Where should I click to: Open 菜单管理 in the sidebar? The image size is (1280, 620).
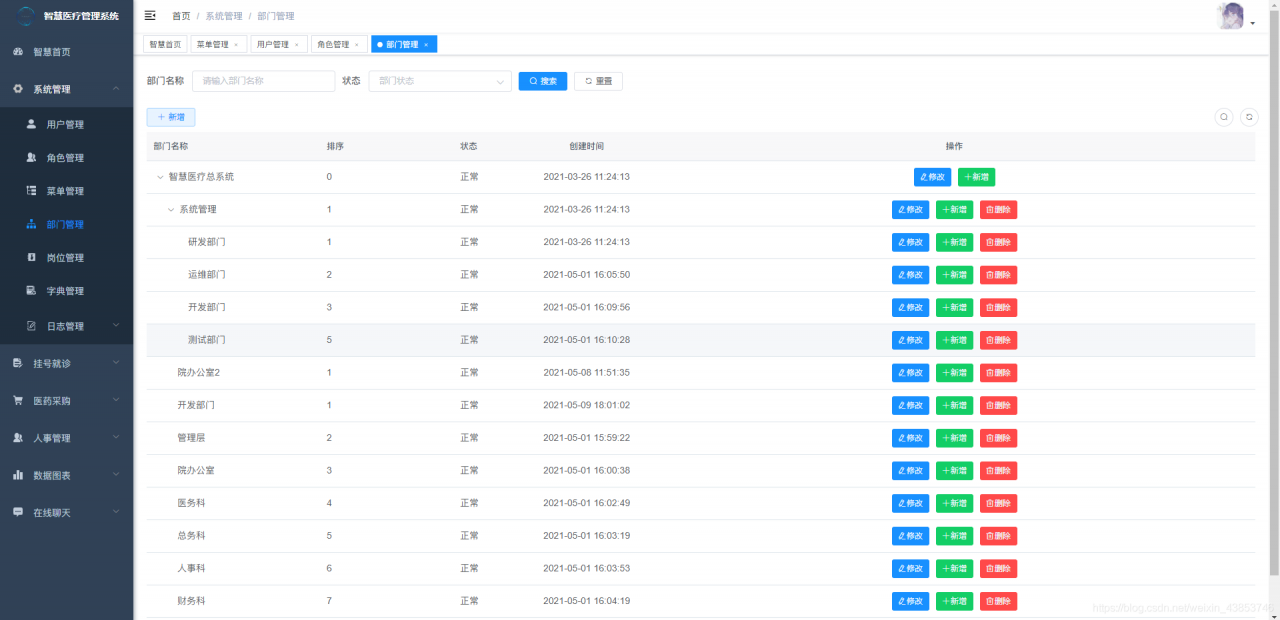pyautogui.click(x=66, y=191)
